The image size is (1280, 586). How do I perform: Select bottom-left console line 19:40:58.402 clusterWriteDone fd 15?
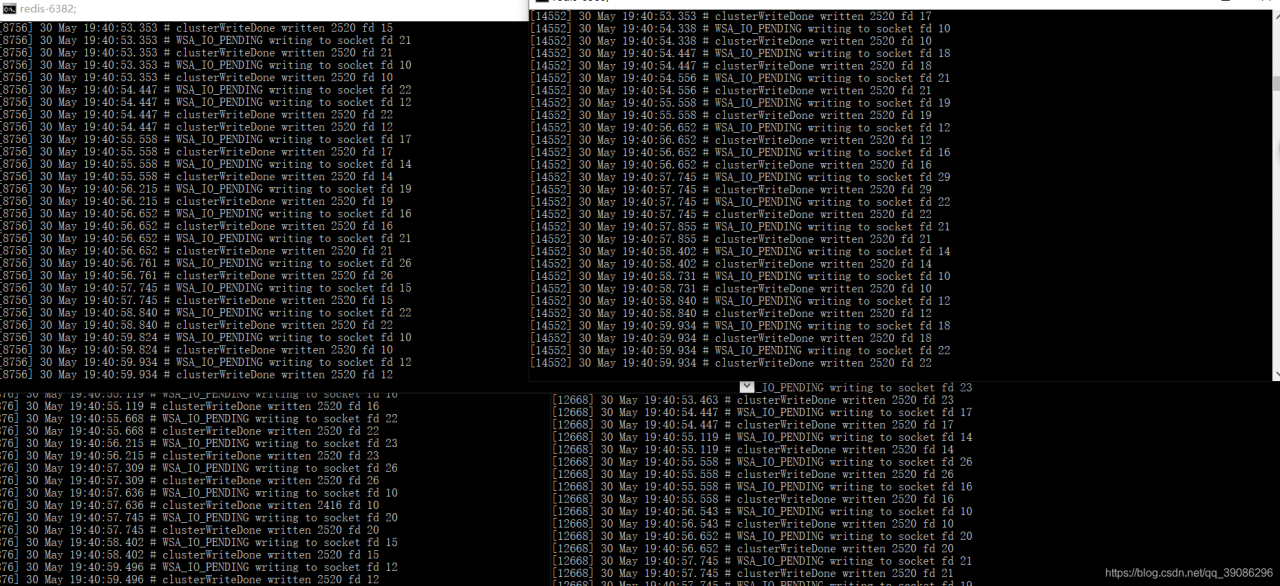(190, 554)
